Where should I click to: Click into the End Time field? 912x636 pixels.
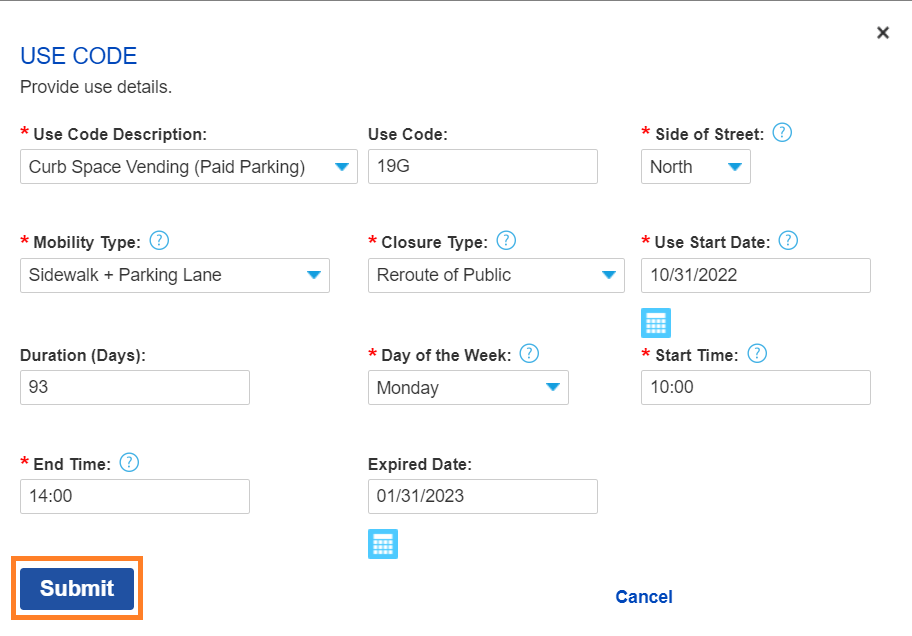click(x=134, y=496)
